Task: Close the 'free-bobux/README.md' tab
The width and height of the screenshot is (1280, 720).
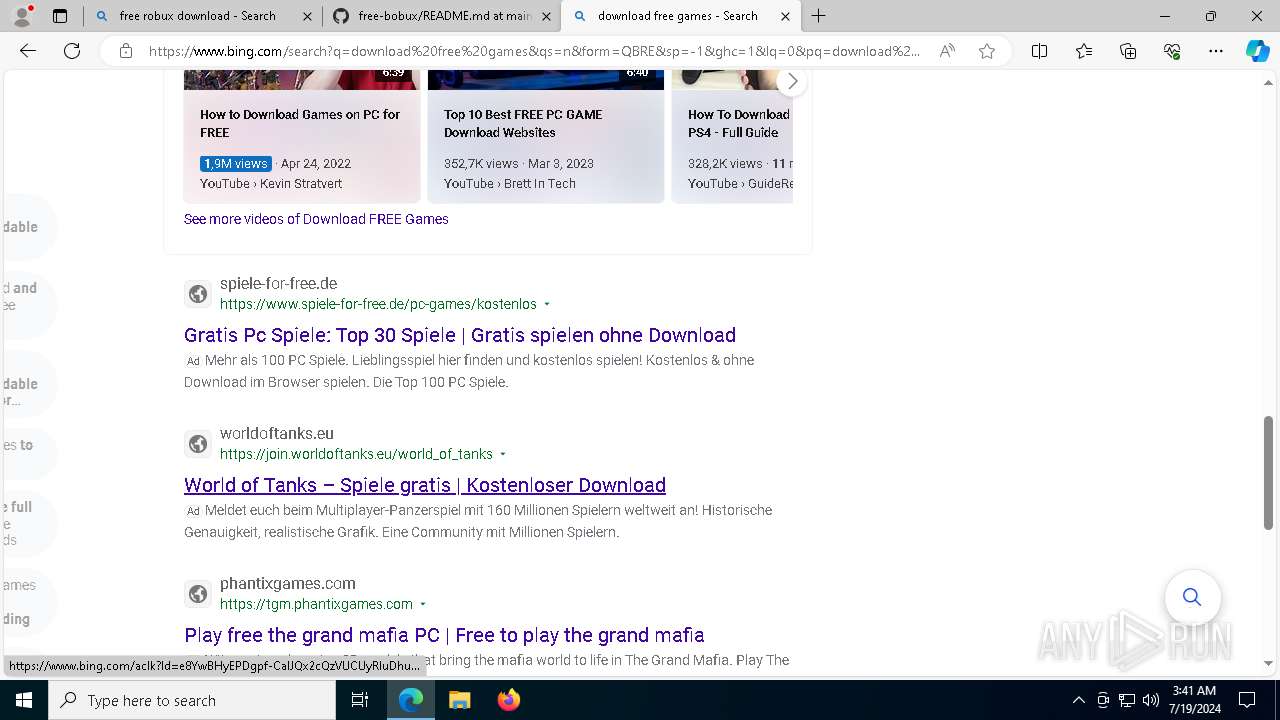Action: click(546, 16)
